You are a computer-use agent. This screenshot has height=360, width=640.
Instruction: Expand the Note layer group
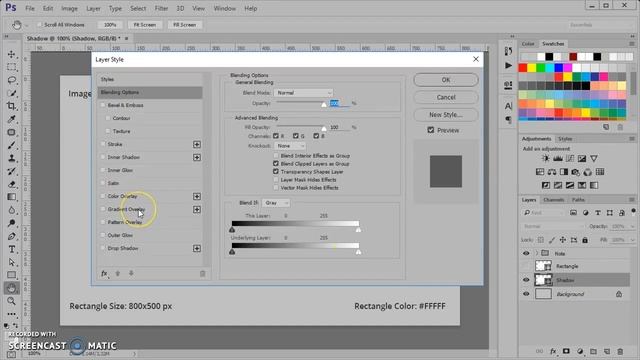pos(537,253)
